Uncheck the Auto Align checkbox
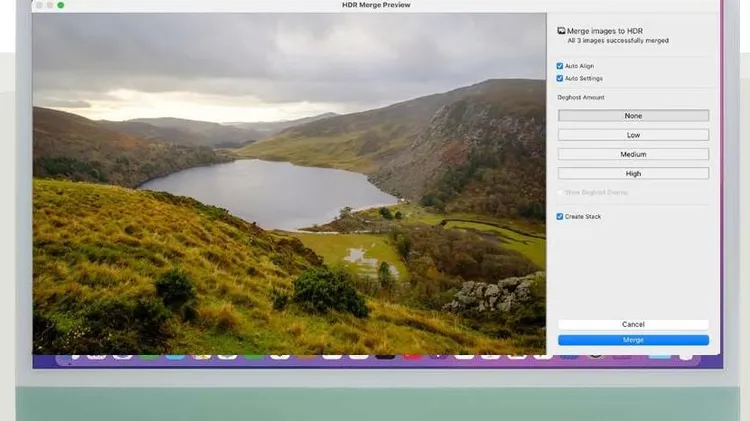 point(560,66)
